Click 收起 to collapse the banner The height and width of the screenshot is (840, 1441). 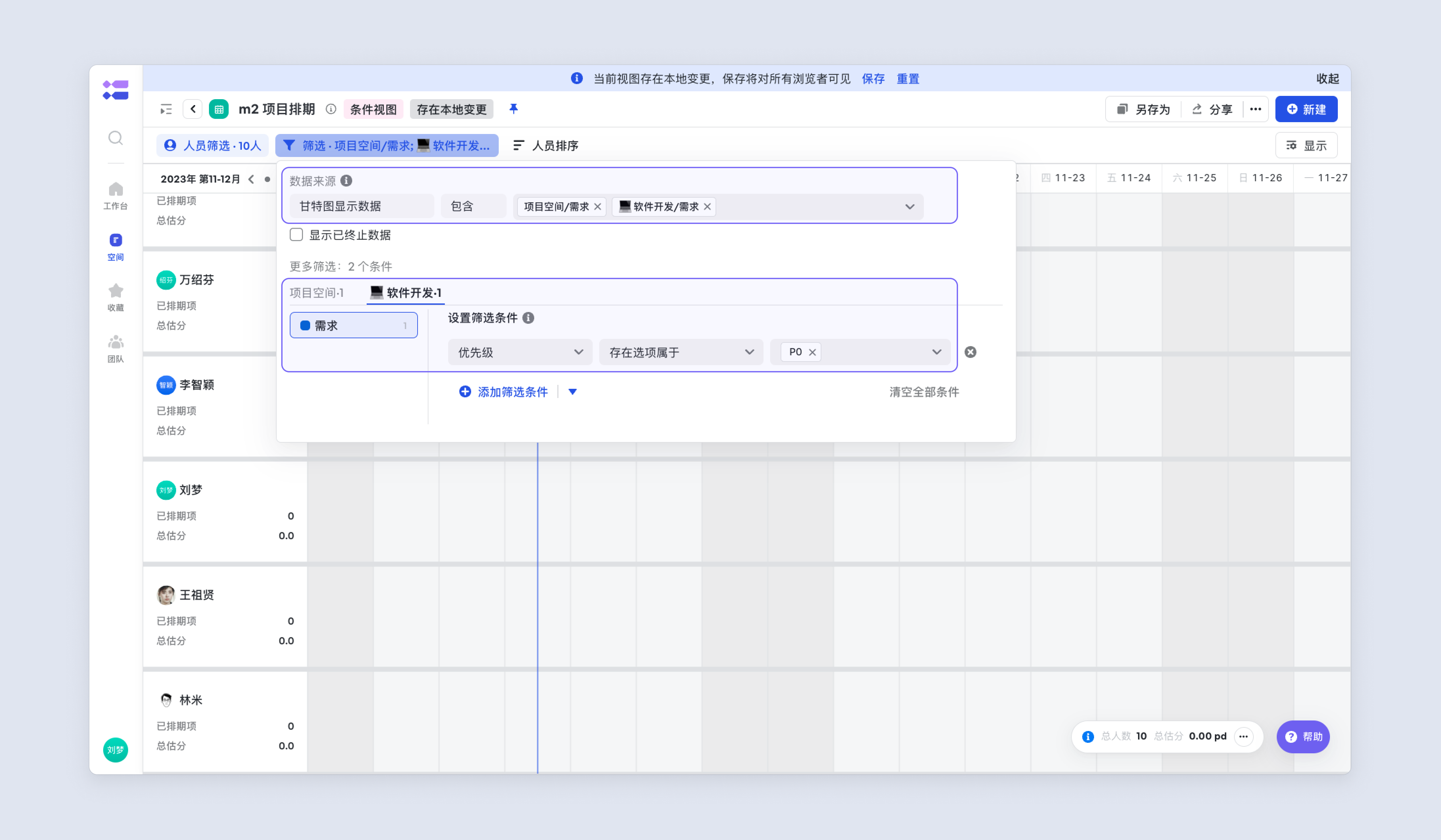tap(1327, 79)
